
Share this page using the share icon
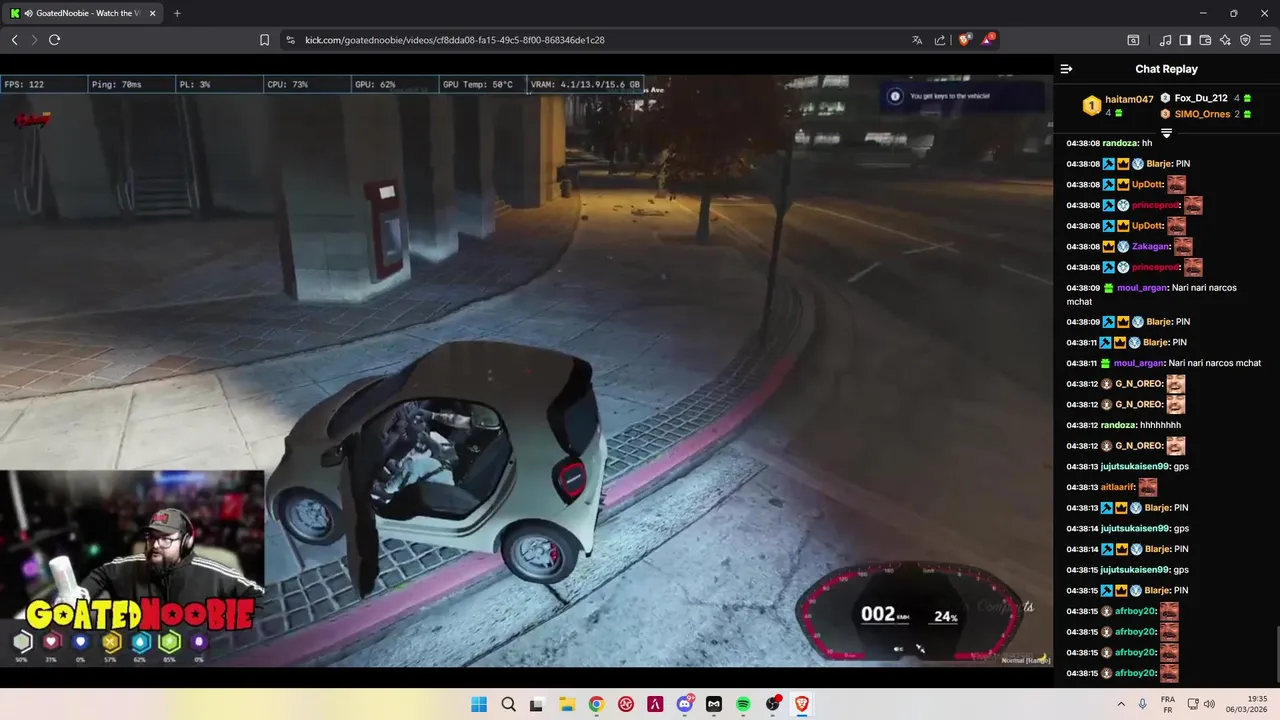940,40
